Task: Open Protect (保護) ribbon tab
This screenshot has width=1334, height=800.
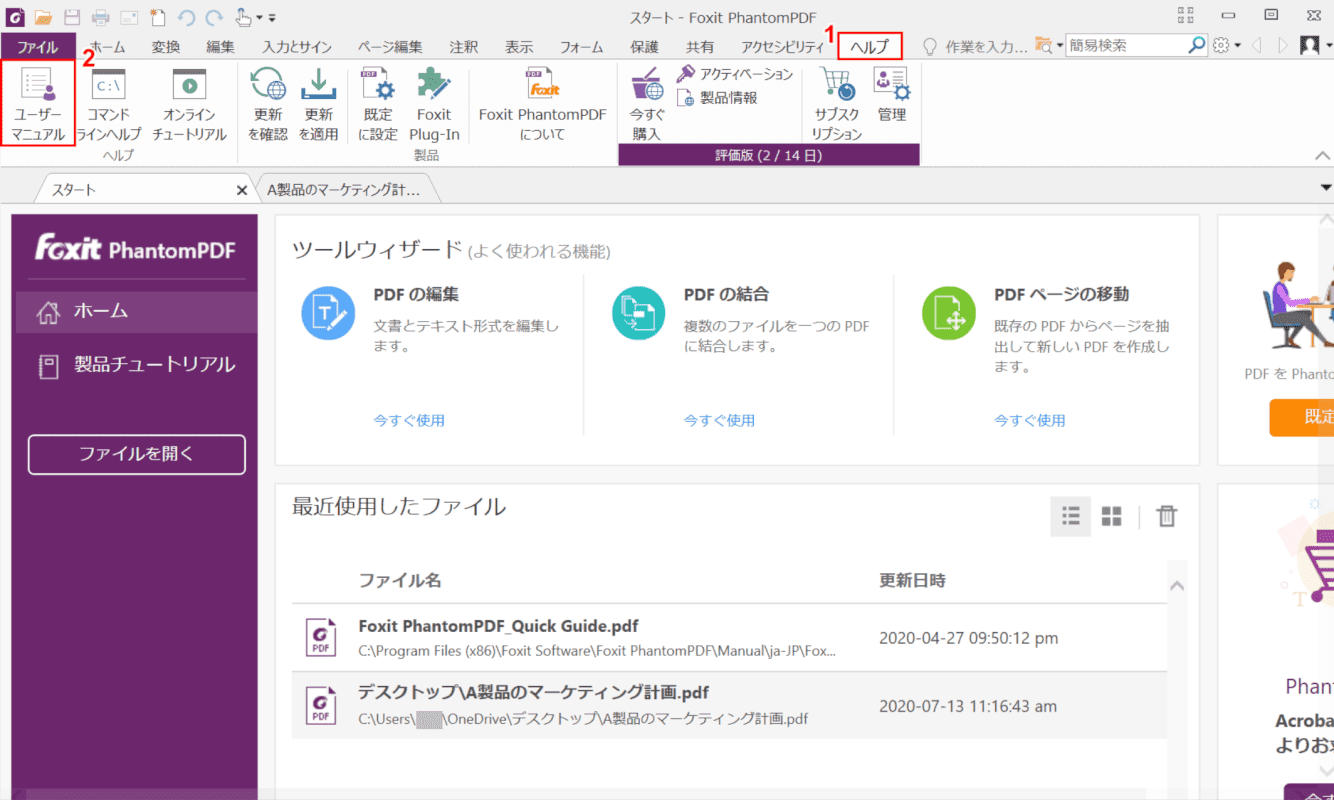Action: (x=645, y=46)
